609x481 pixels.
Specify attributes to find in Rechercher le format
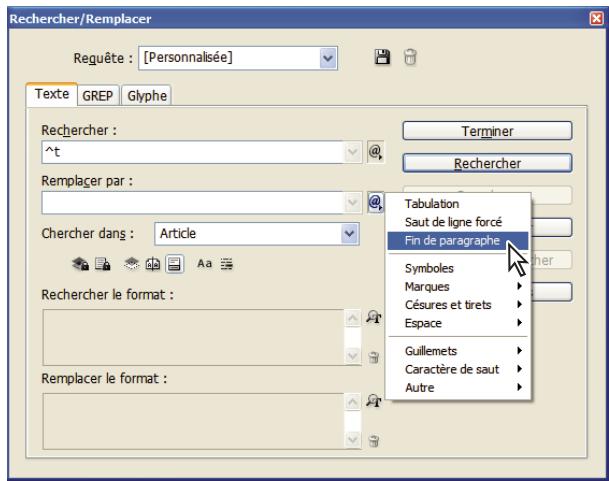click(374, 317)
